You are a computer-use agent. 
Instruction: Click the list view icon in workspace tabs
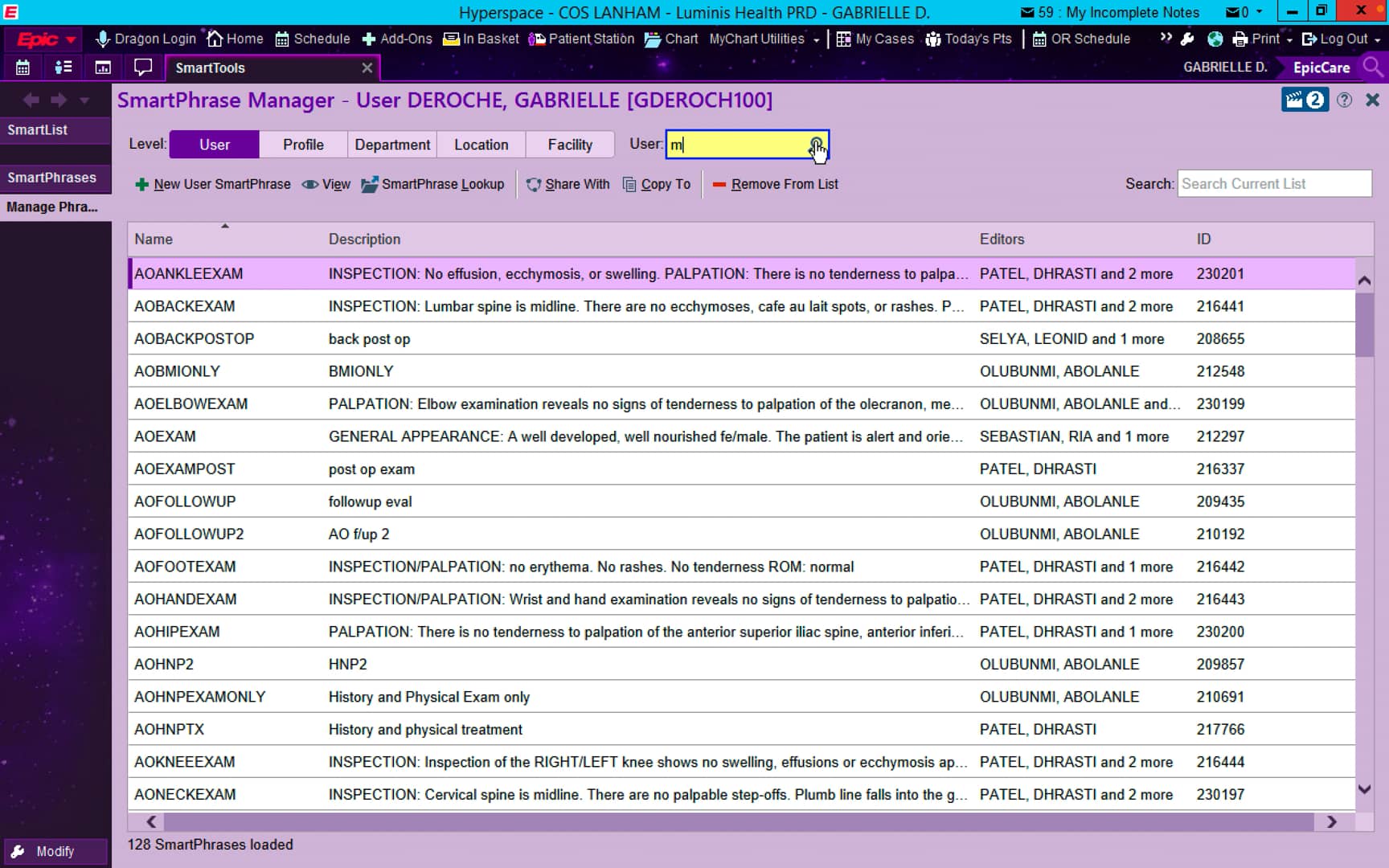click(x=63, y=68)
